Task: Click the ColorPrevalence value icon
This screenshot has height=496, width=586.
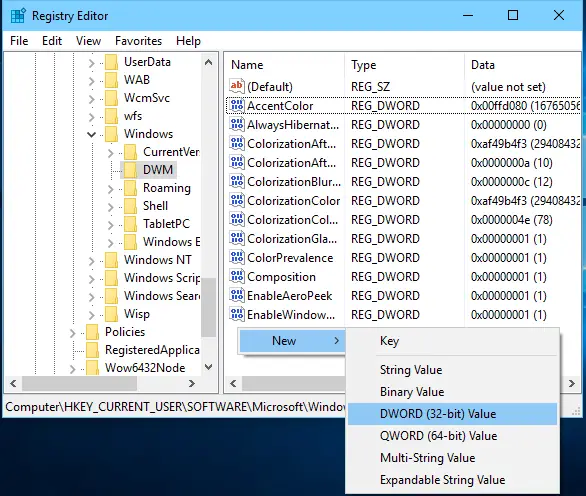Action: pos(237,258)
